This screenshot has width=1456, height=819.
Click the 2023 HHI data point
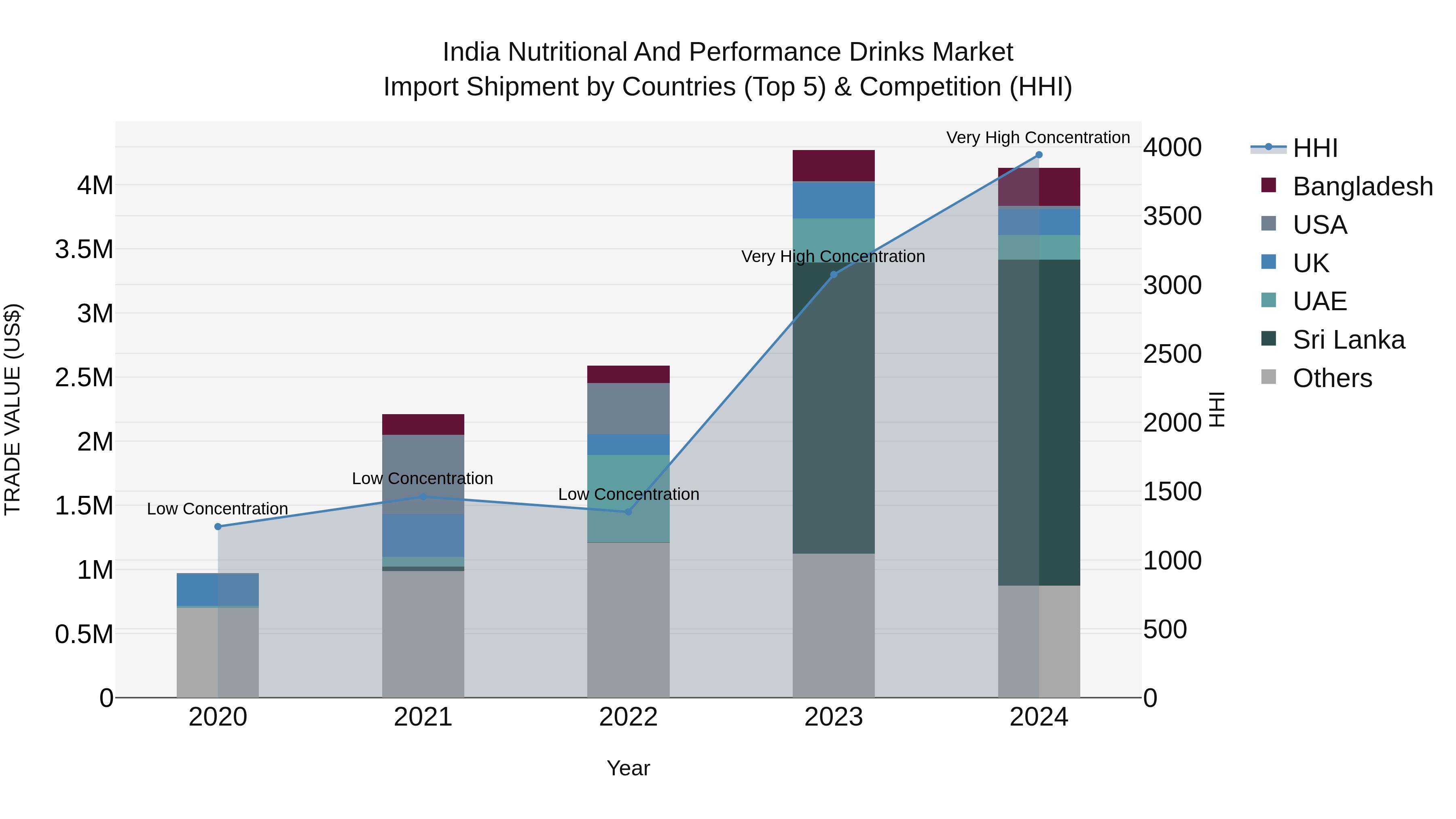pyautogui.click(x=834, y=275)
